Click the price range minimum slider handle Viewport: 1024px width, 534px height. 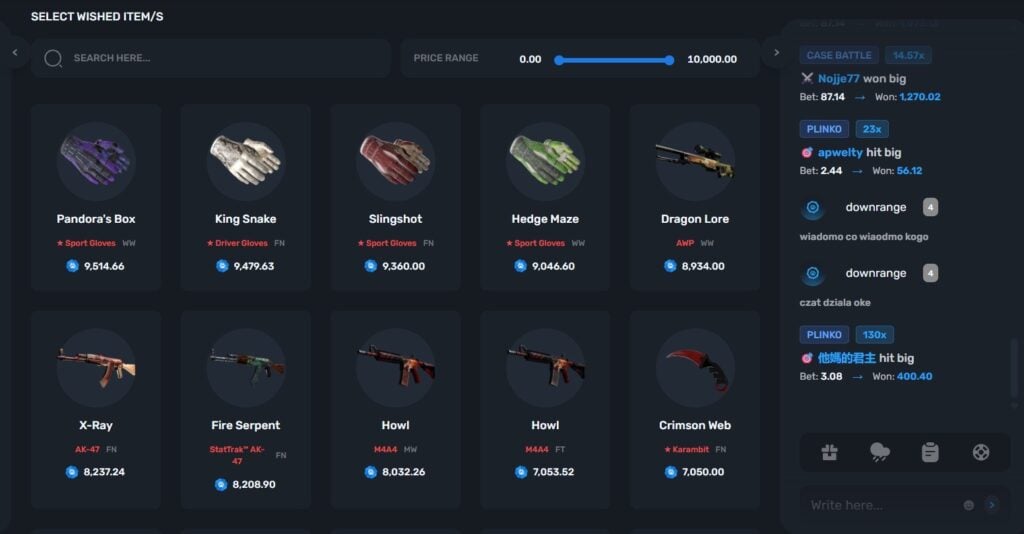(x=558, y=60)
